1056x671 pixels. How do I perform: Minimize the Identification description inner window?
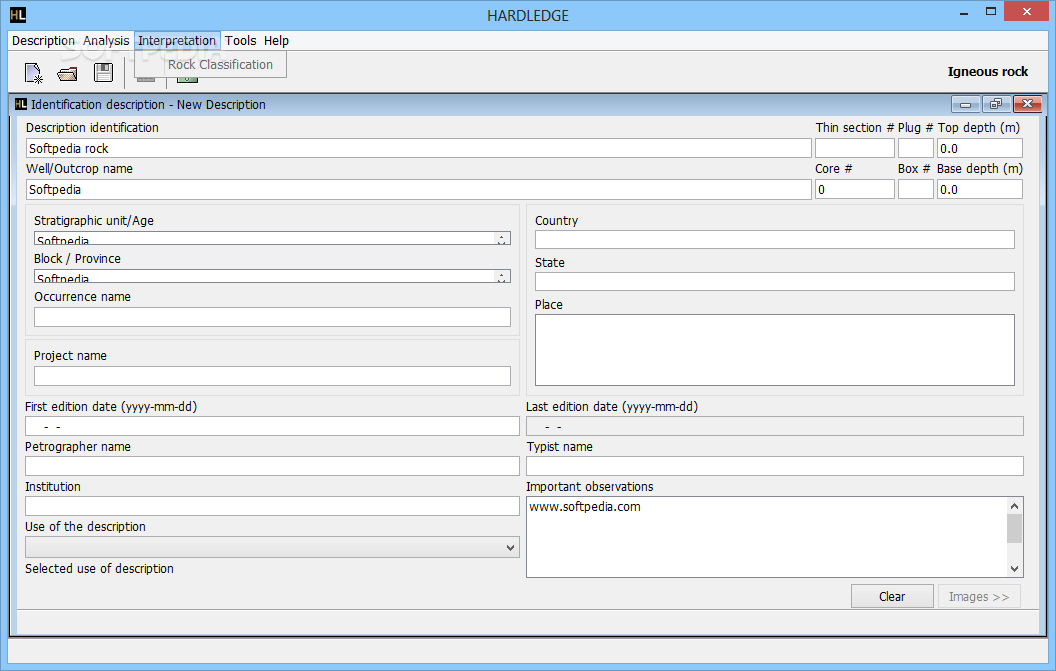click(x=965, y=104)
